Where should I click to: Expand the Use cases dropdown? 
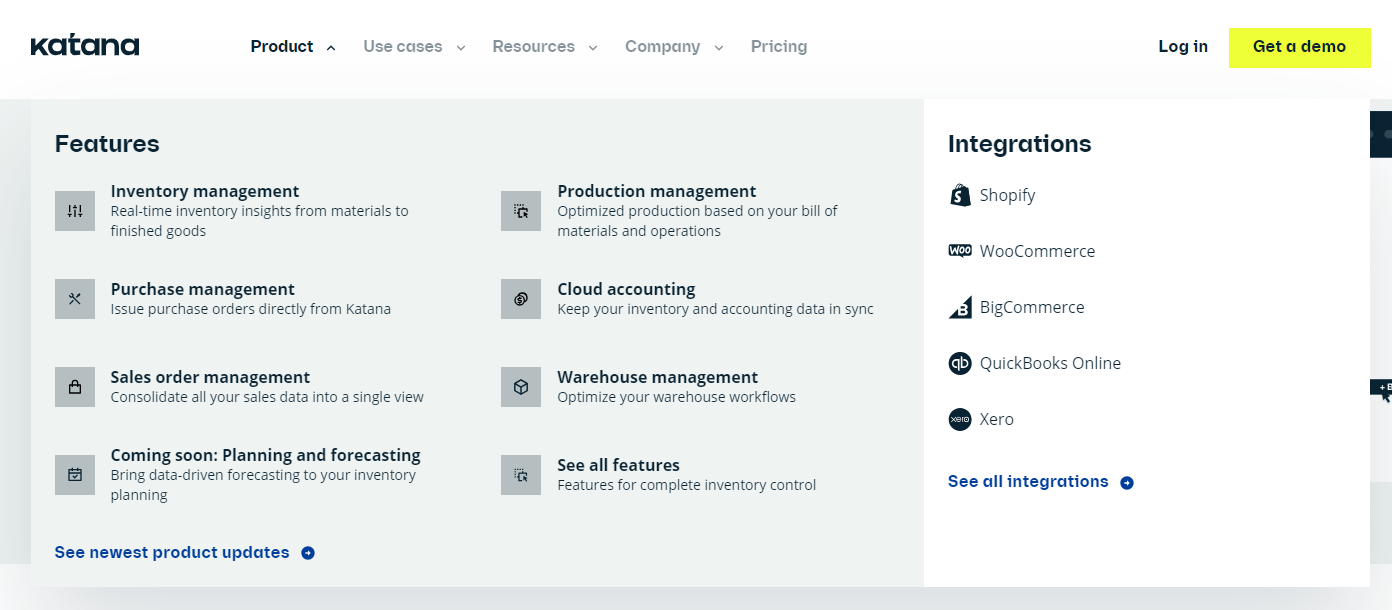point(414,47)
